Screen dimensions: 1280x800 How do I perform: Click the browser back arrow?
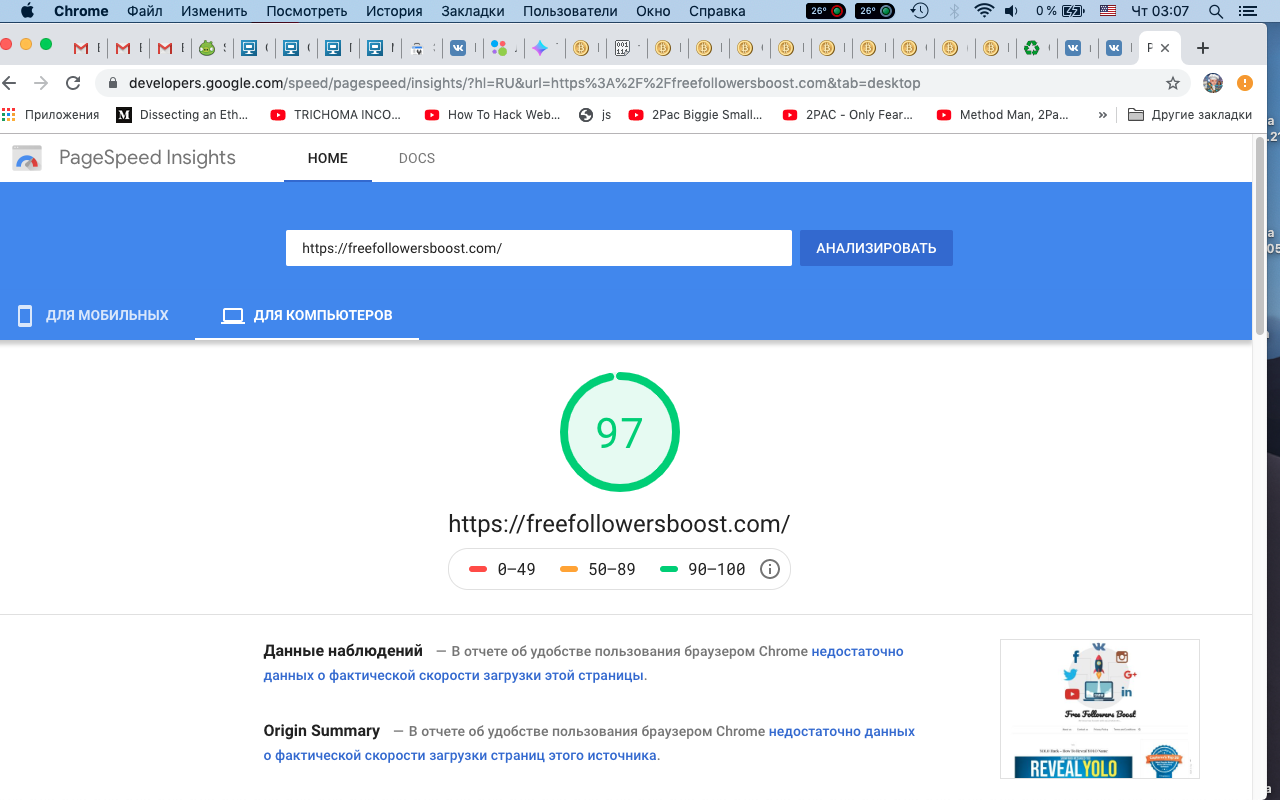pos(10,83)
